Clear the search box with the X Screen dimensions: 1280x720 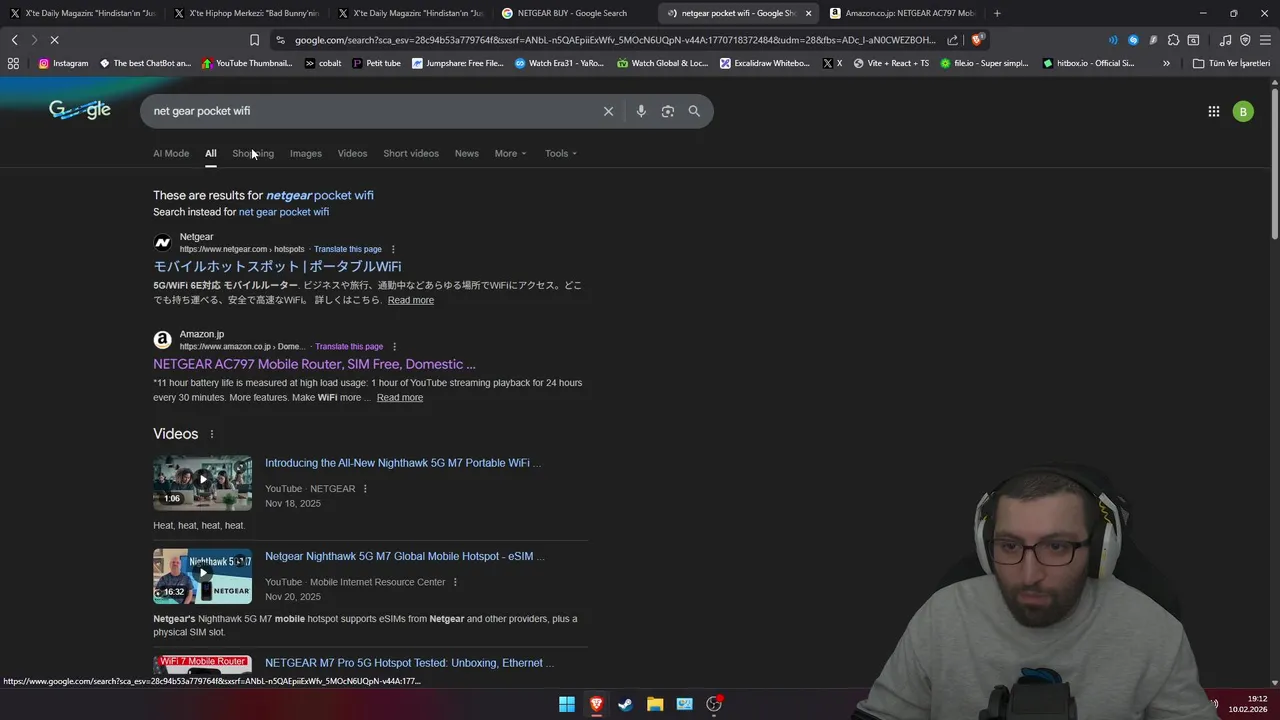click(x=608, y=111)
